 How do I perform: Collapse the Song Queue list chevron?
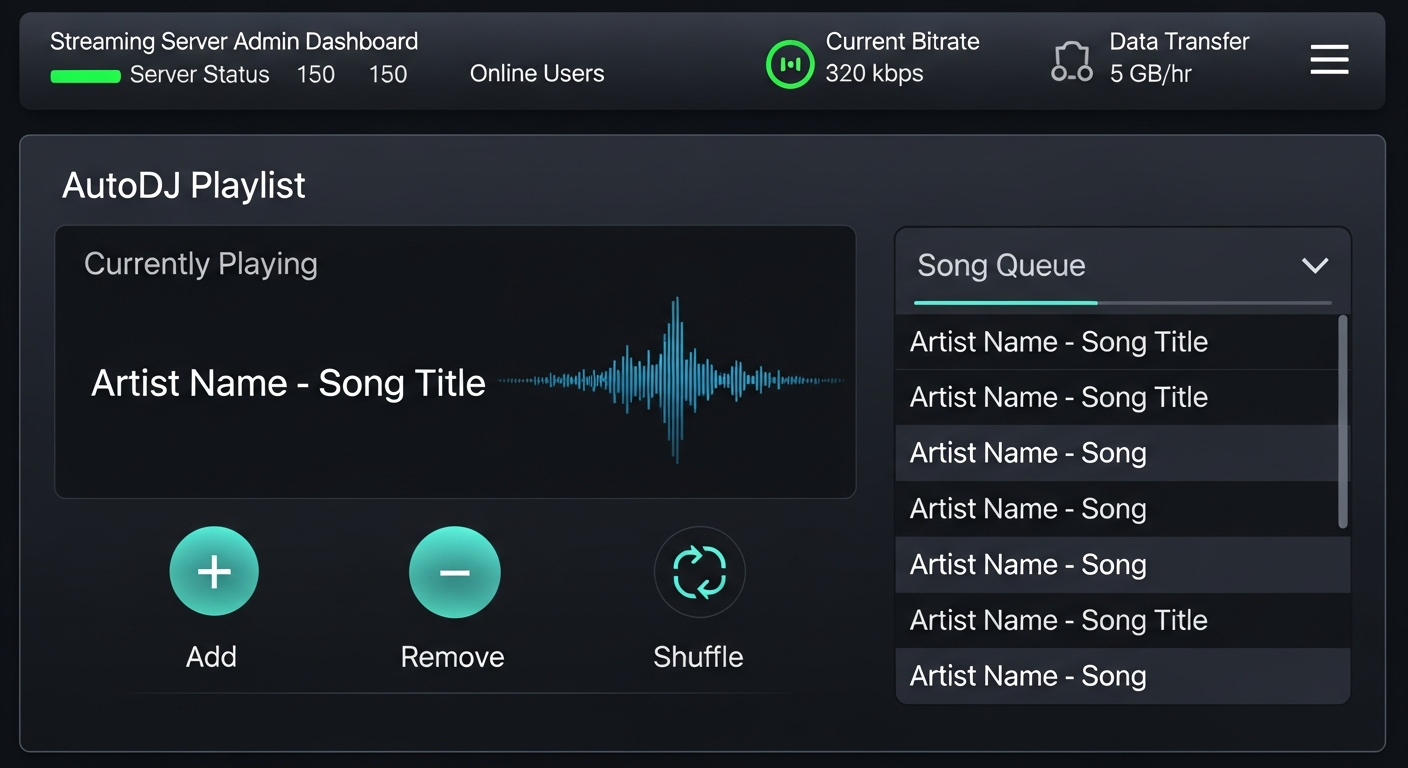(1315, 265)
